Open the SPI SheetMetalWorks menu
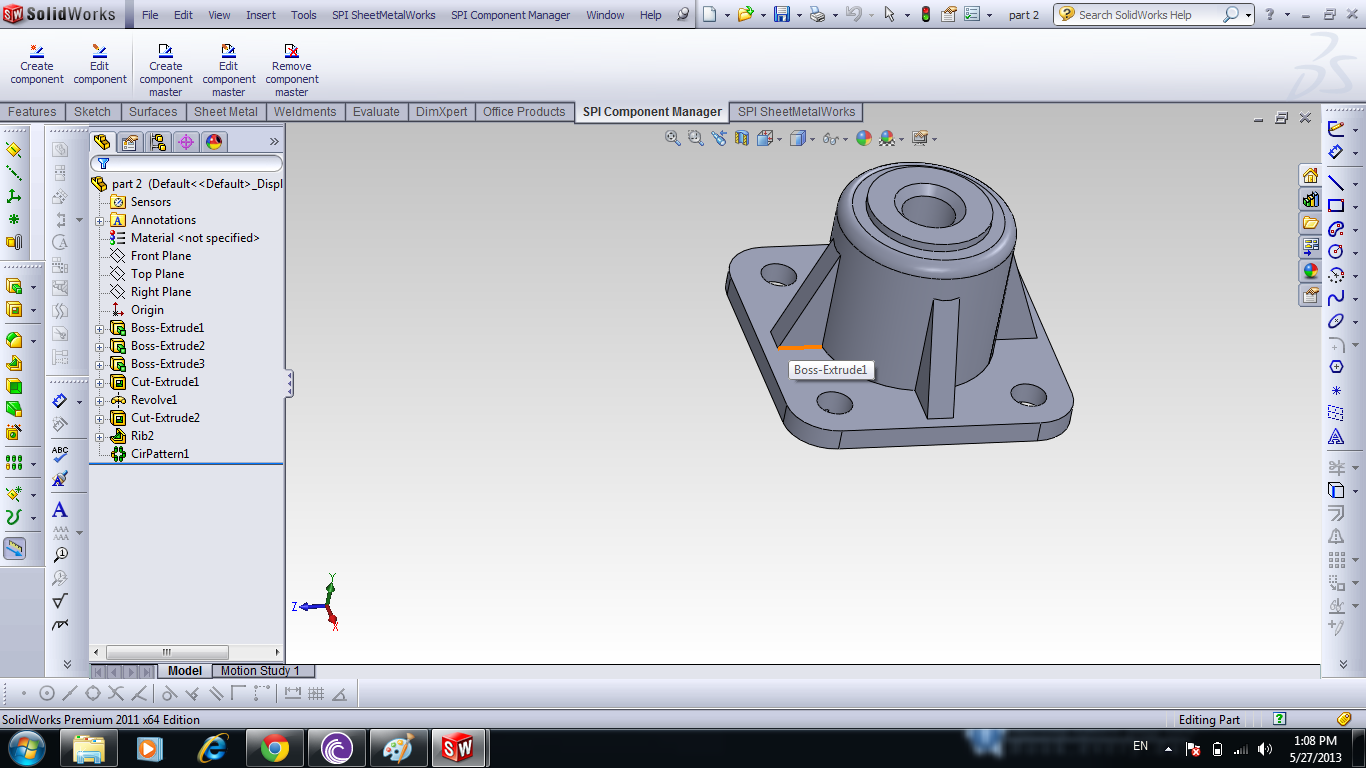The image size is (1366, 768). coord(384,15)
